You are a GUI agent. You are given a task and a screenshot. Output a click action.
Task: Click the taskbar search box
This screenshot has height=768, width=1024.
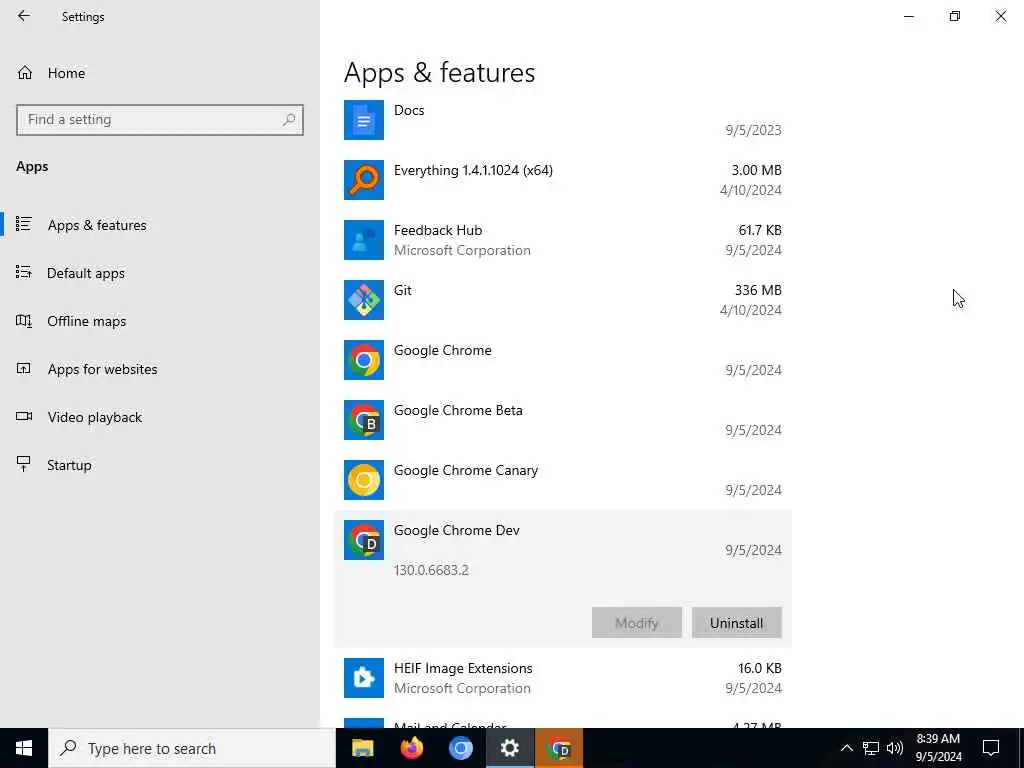pyautogui.click(x=192, y=748)
